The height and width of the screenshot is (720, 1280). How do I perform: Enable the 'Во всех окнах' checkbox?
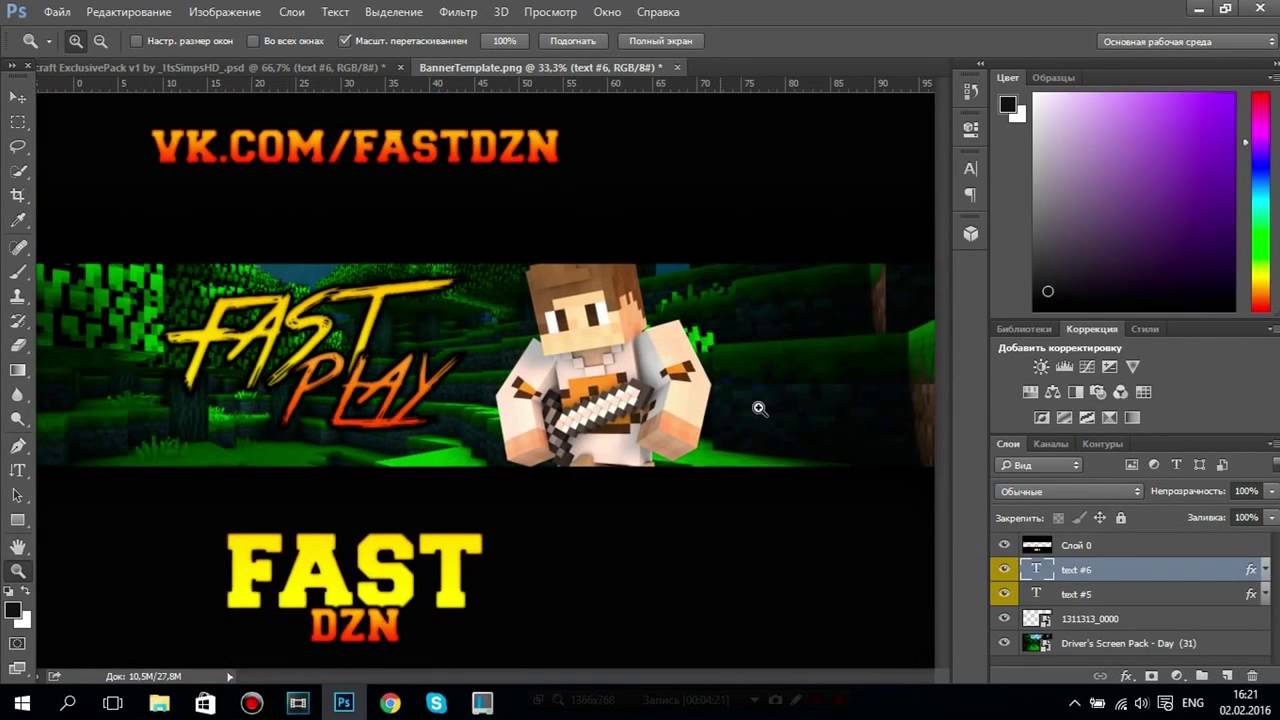pyautogui.click(x=253, y=41)
